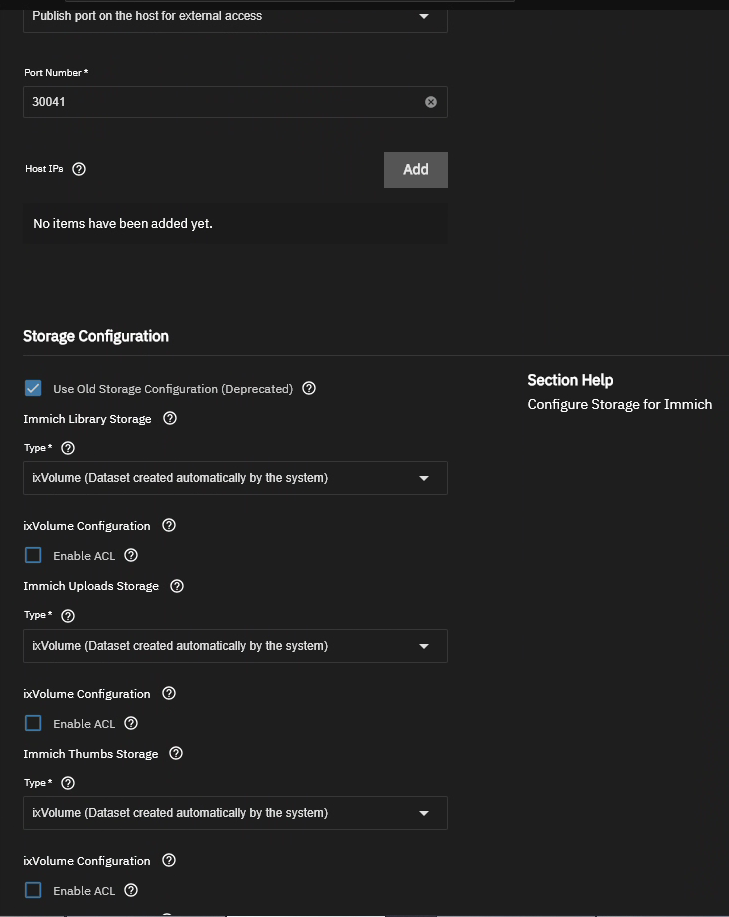Show help for Immich Library Enable ACL
The image size is (729, 917).
point(131,555)
